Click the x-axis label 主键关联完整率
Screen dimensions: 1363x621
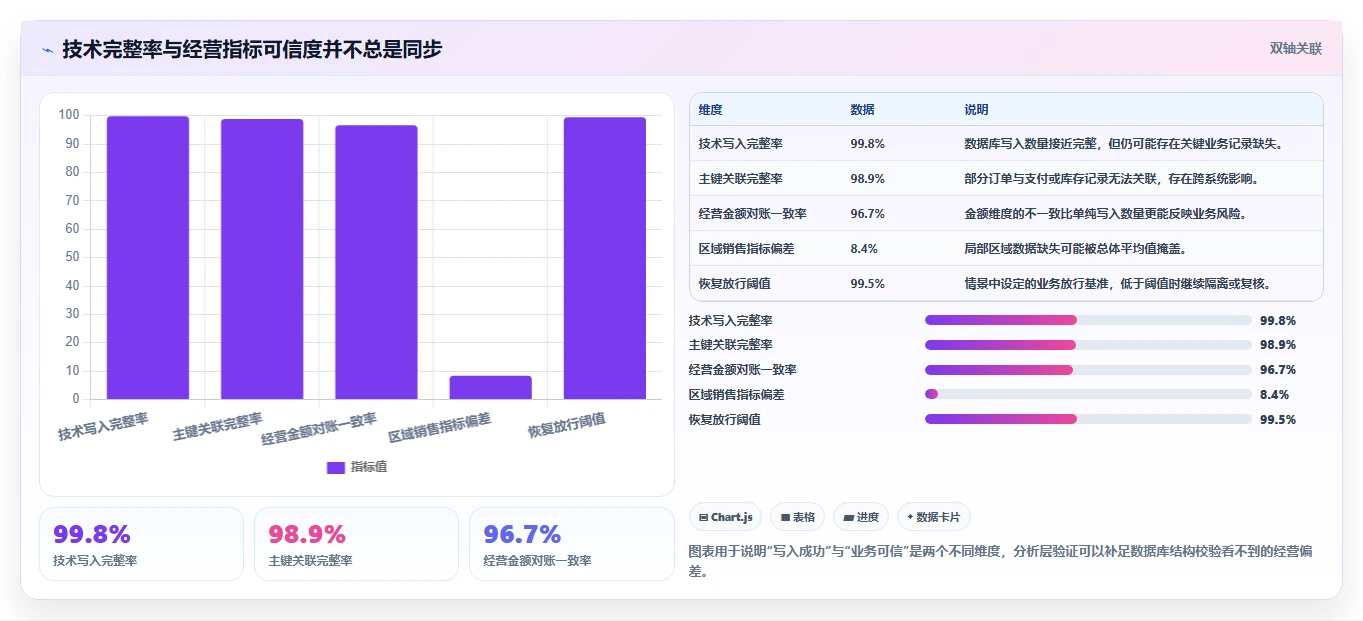point(217,427)
